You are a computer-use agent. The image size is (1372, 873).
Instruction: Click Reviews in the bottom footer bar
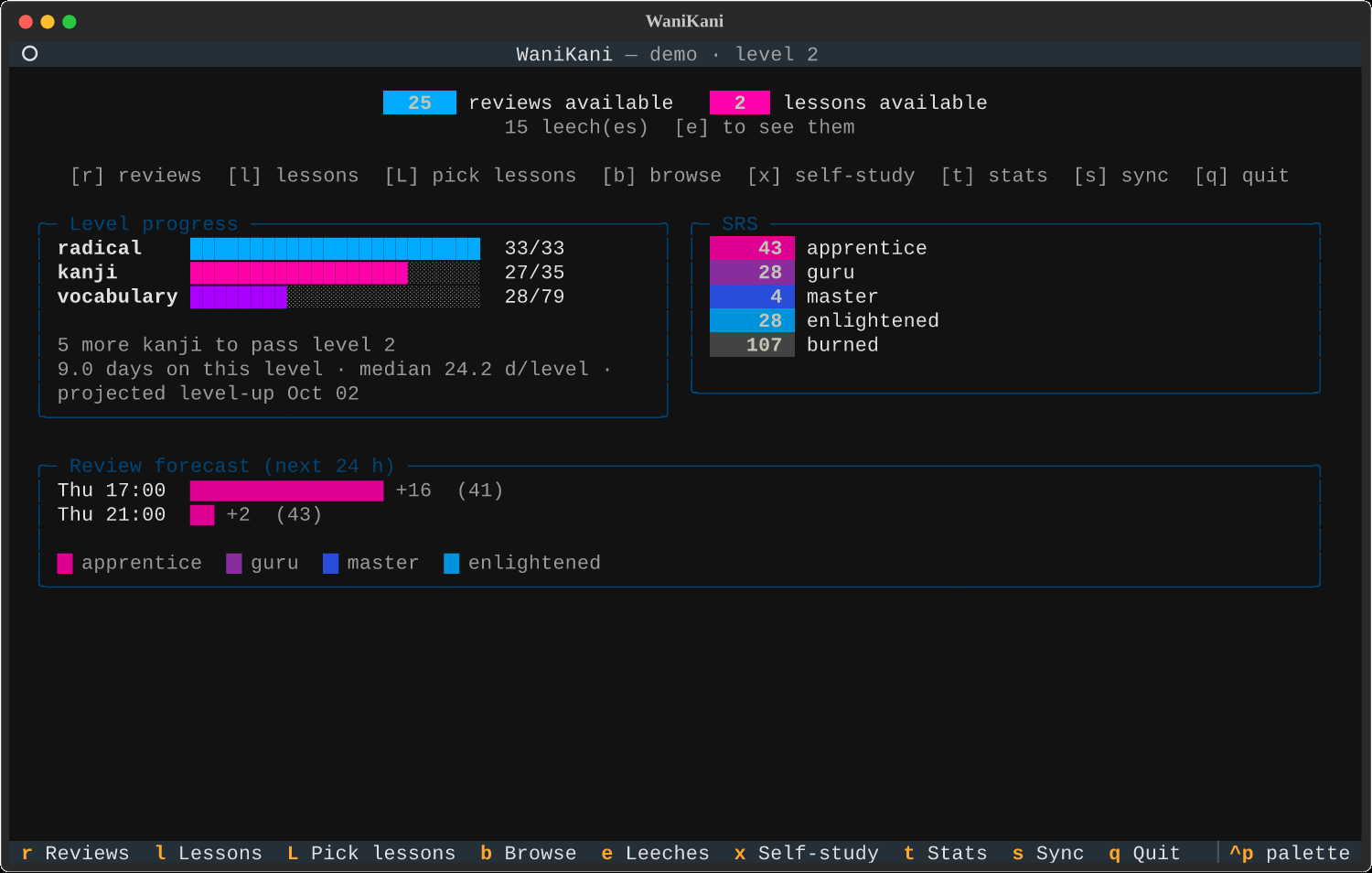click(x=76, y=853)
